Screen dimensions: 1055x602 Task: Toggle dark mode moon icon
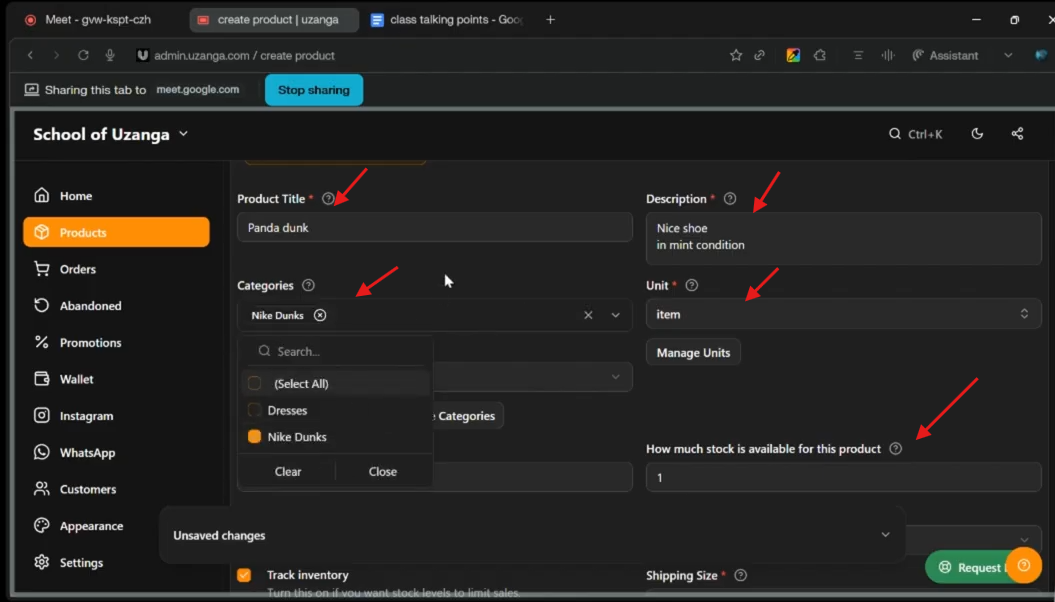coord(977,134)
